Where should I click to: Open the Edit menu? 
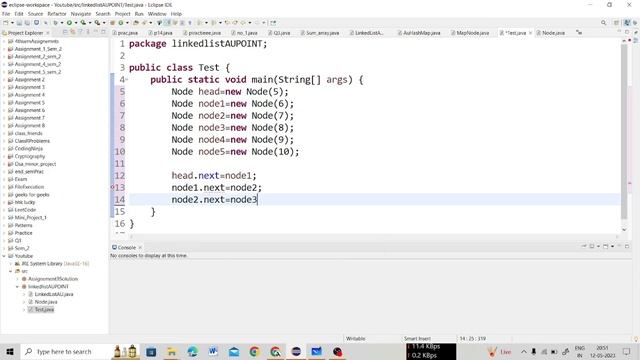(19, 14)
